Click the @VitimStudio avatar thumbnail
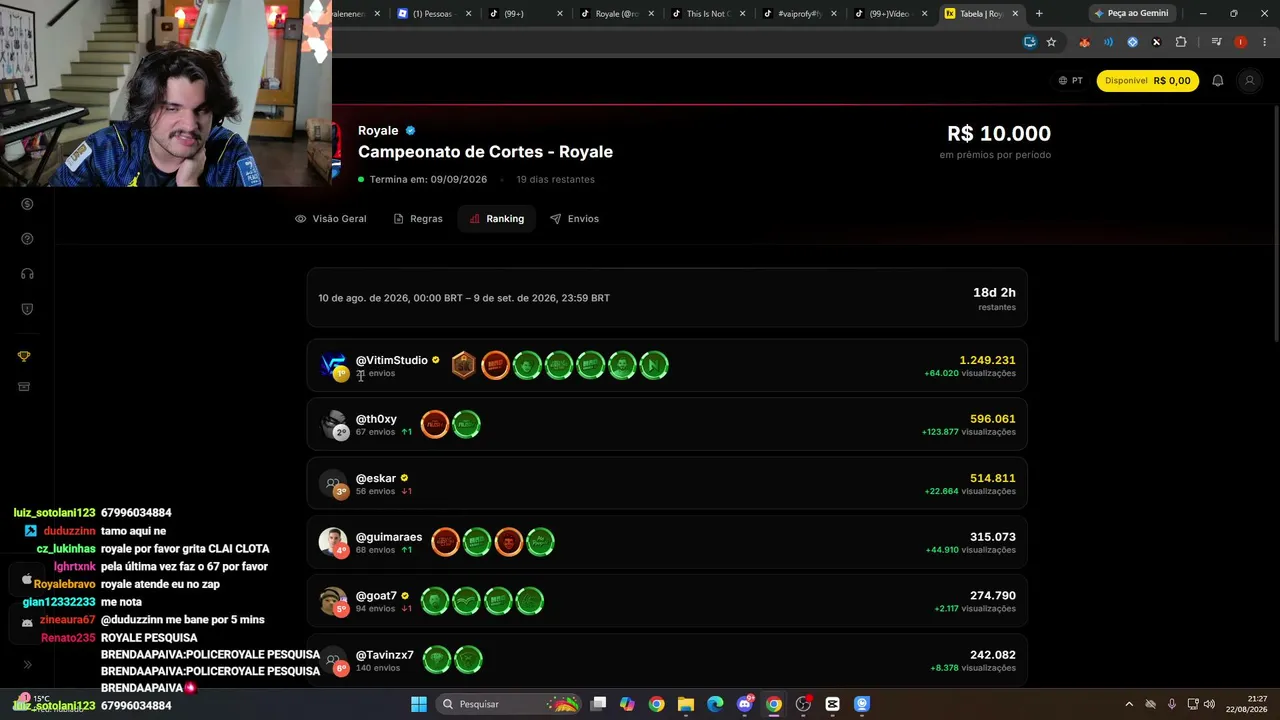 [x=333, y=365]
